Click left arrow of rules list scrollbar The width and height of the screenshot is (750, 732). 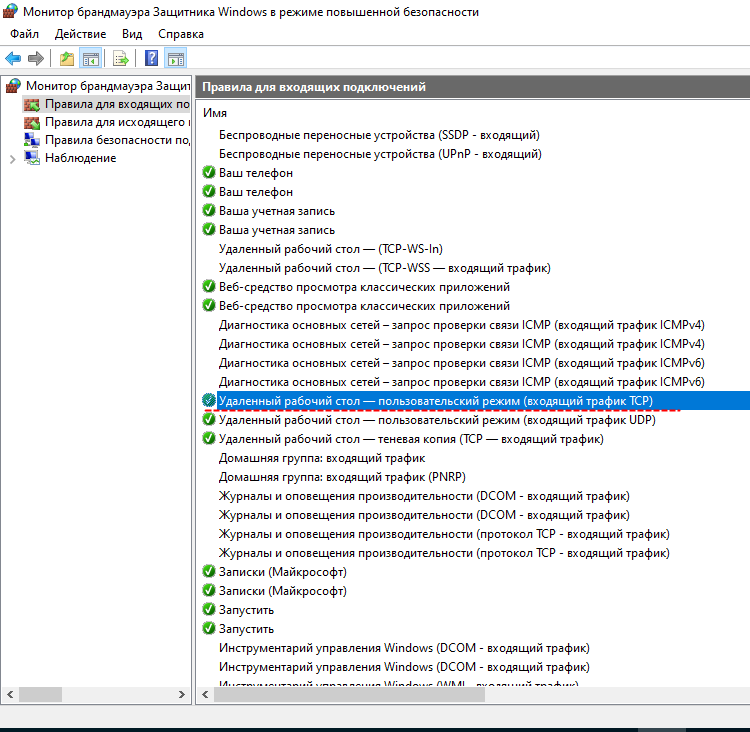(205, 694)
